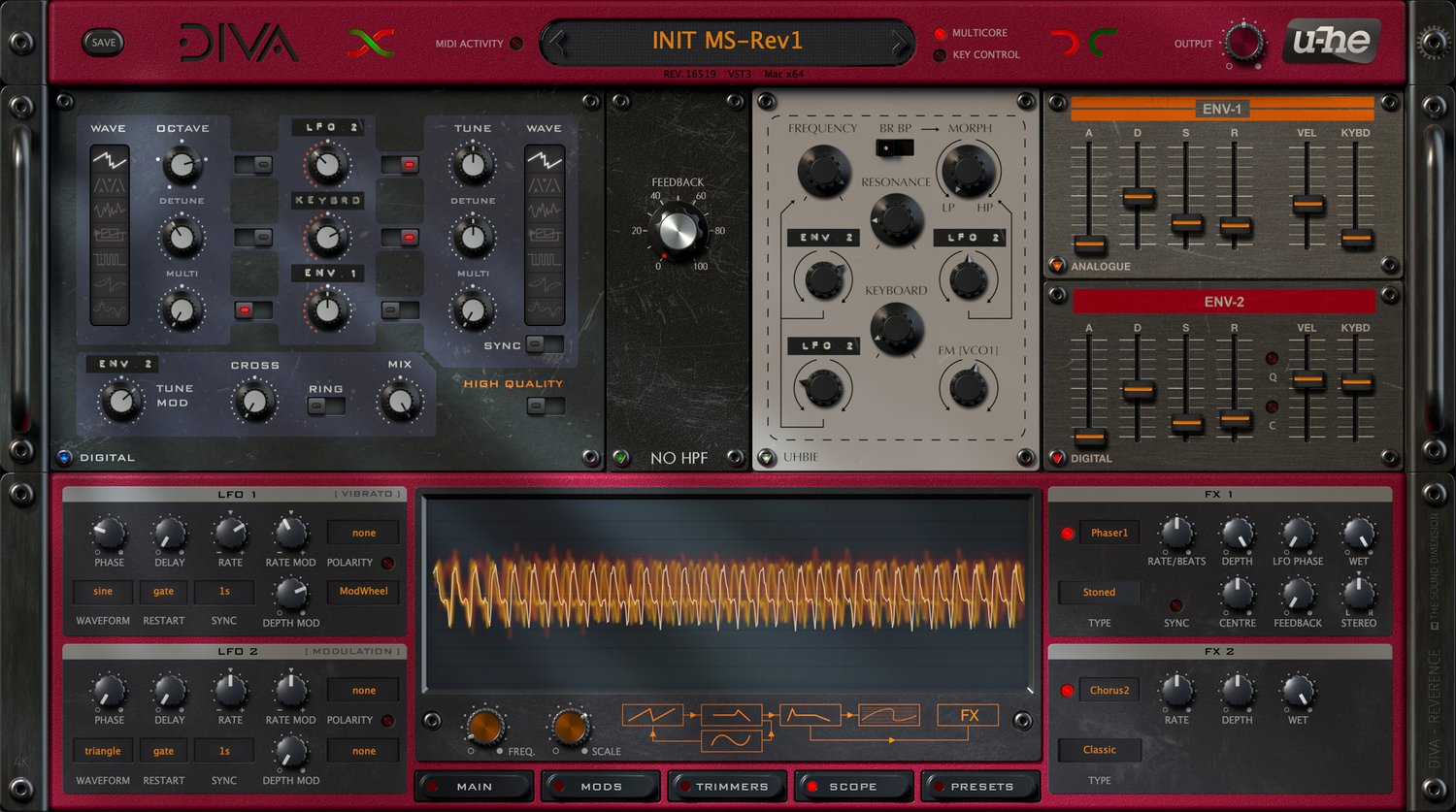
Task: Click the RESONANCE knob
Action: [896, 219]
